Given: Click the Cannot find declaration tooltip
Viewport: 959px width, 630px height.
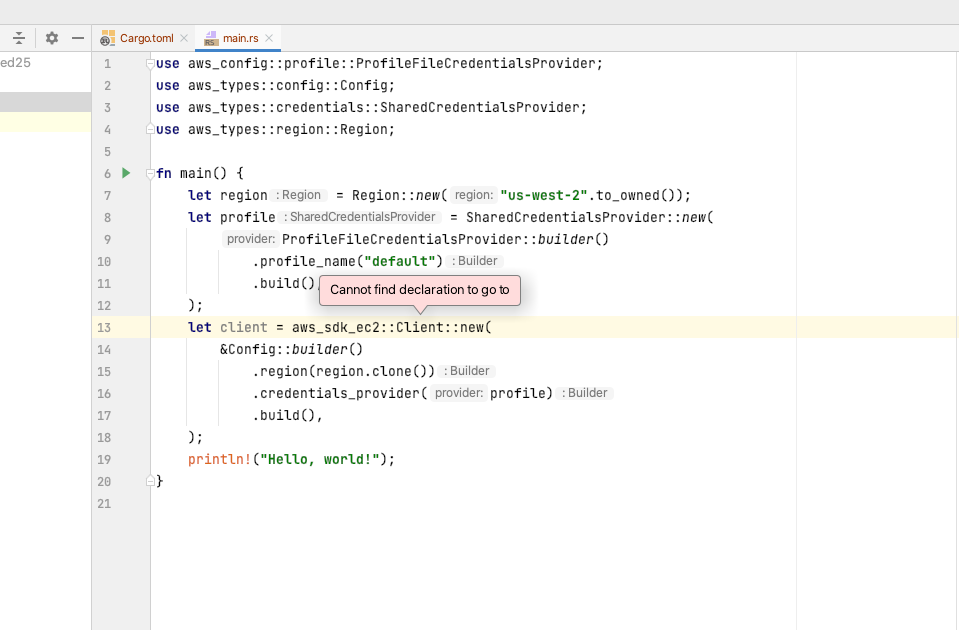Looking at the screenshot, I should pyautogui.click(x=421, y=290).
